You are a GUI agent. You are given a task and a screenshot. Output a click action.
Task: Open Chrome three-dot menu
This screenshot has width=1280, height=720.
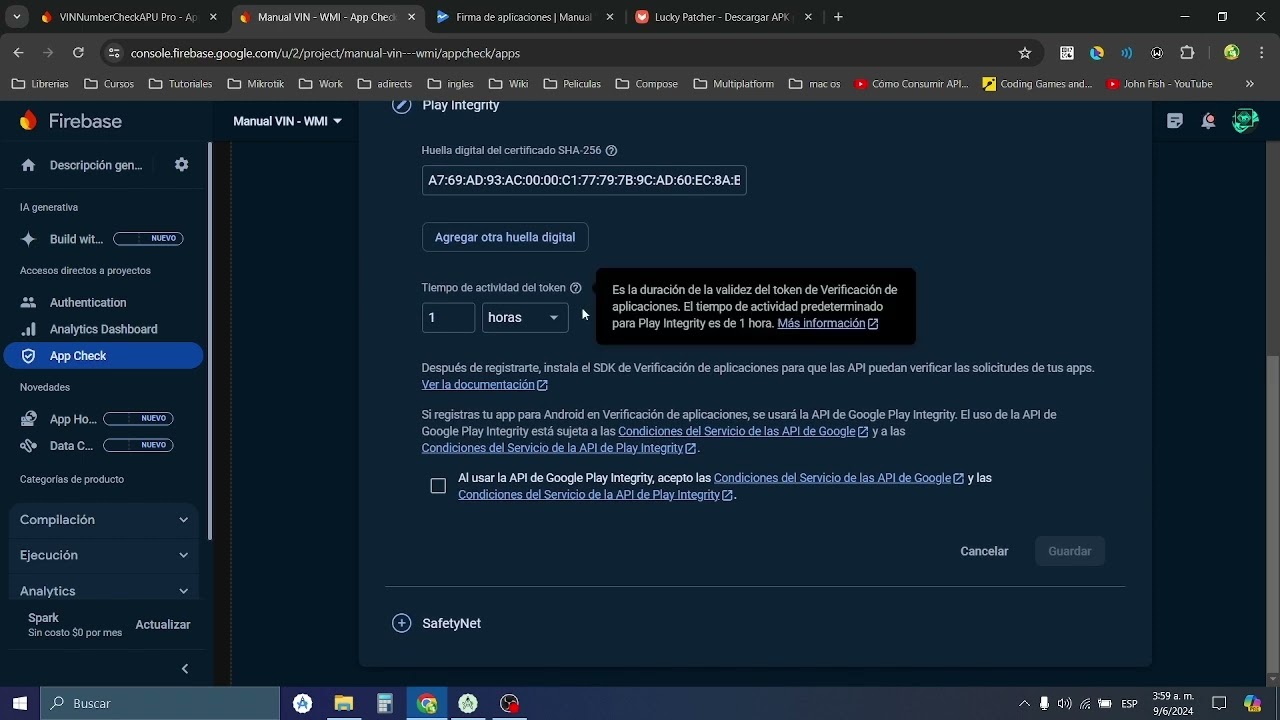[1261, 53]
